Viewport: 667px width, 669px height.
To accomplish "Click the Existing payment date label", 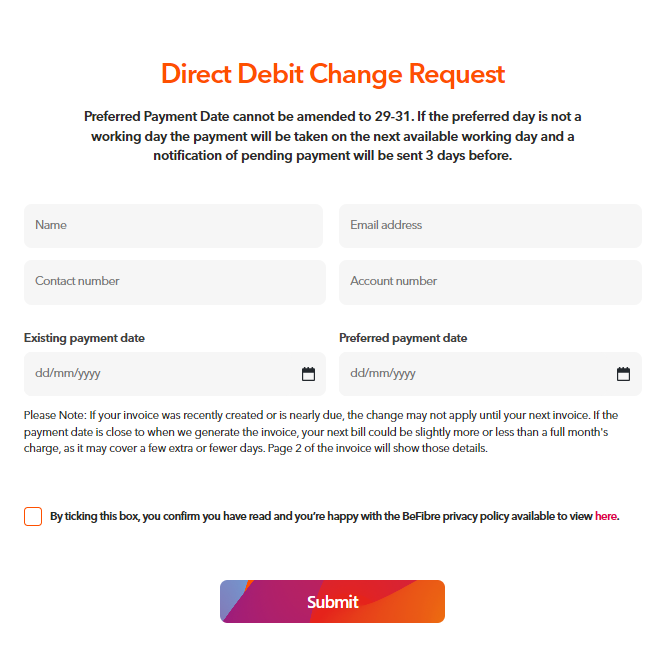I will tap(84, 338).
